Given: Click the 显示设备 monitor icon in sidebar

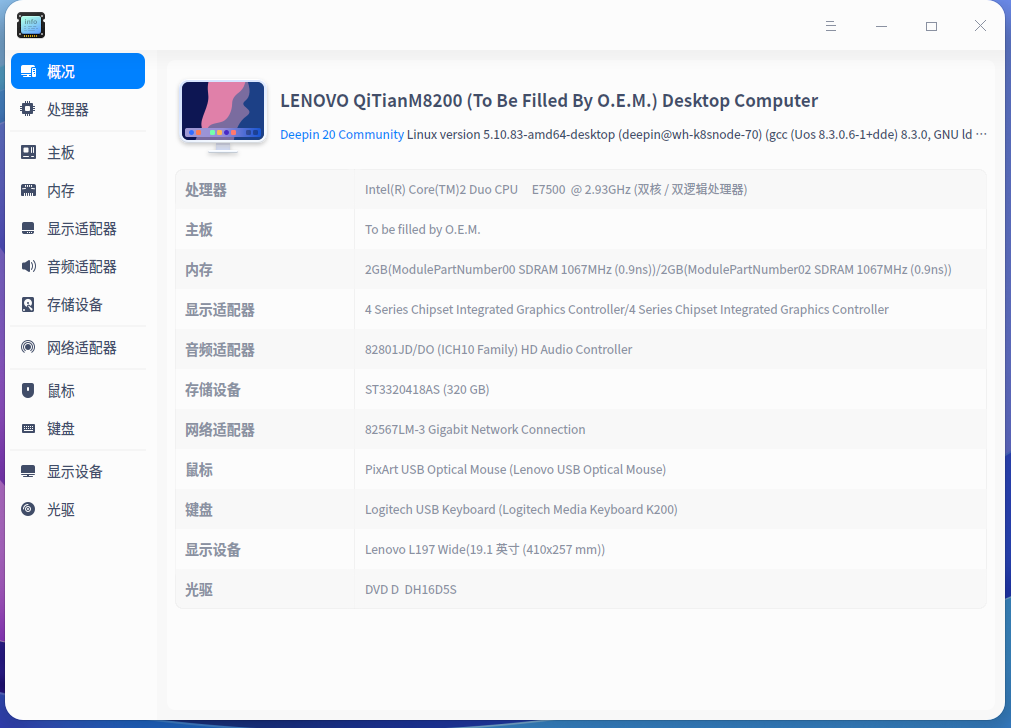Looking at the screenshot, I should (x=28, y=471).
